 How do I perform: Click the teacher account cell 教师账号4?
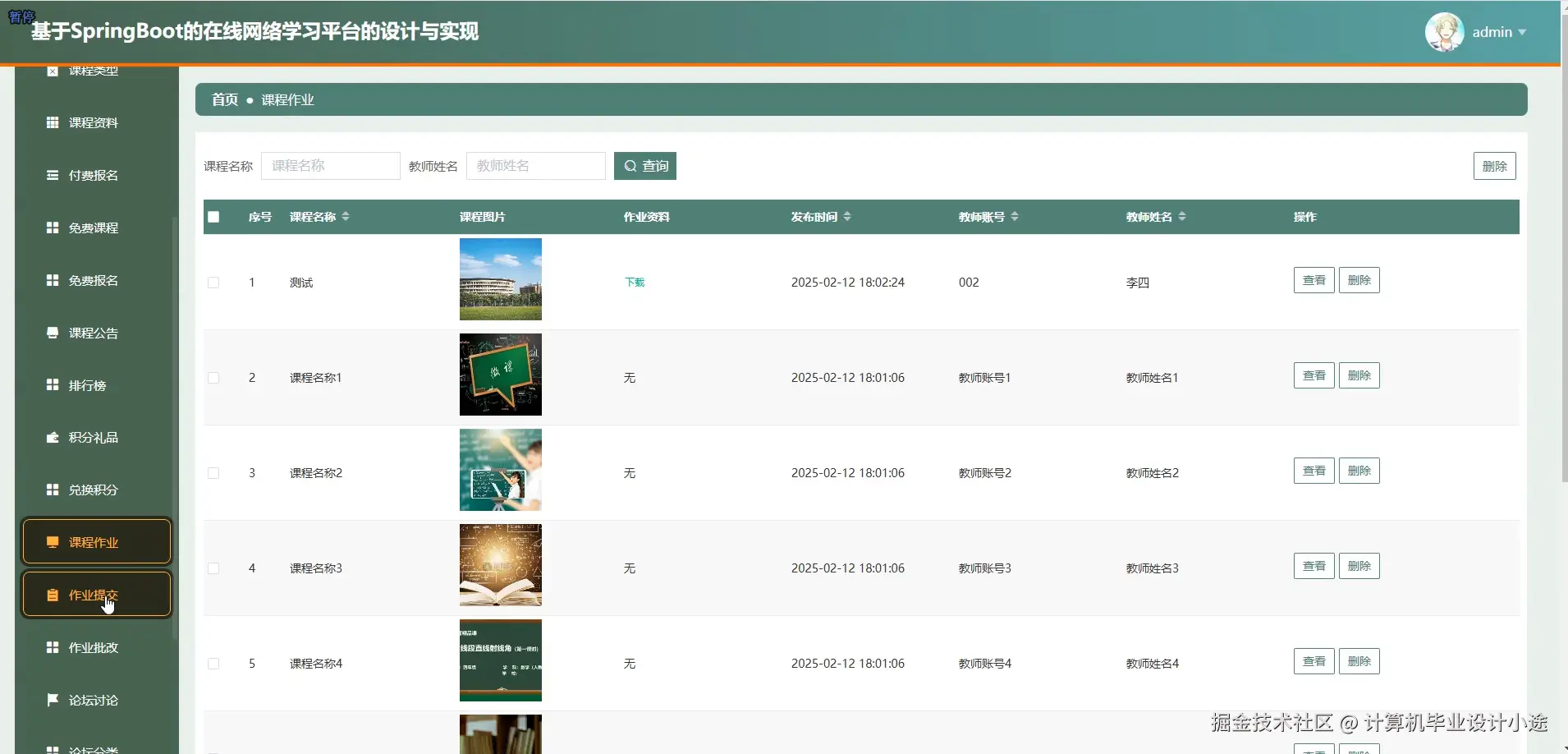coord(985,664)
